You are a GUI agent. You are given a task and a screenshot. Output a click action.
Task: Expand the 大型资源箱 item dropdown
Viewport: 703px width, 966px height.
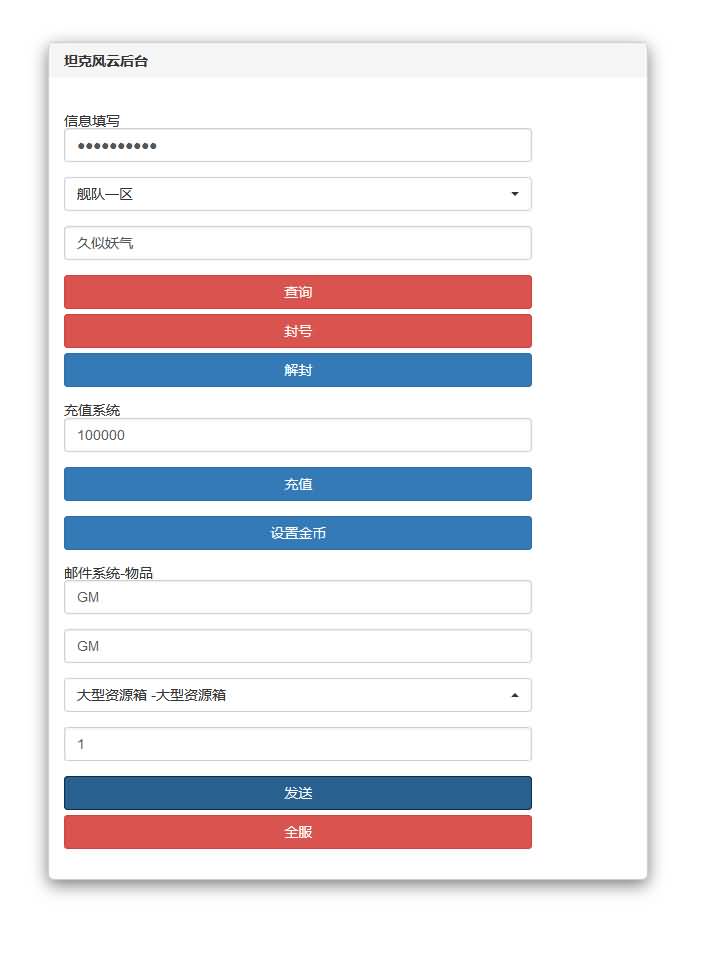297,694
